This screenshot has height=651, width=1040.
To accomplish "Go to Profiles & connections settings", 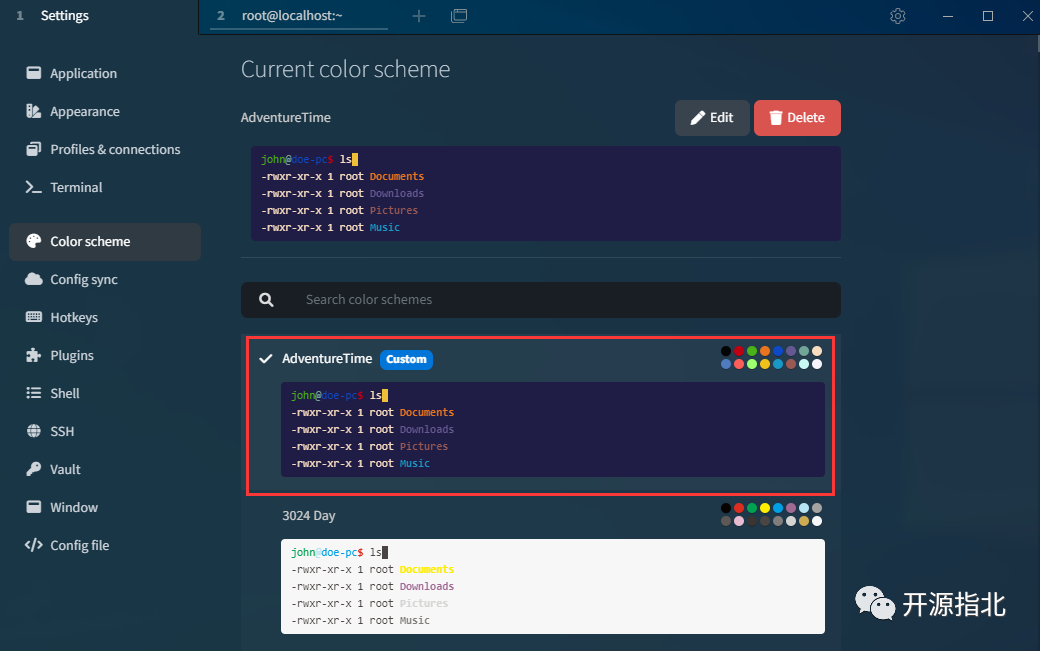I will tap(114, 149).
